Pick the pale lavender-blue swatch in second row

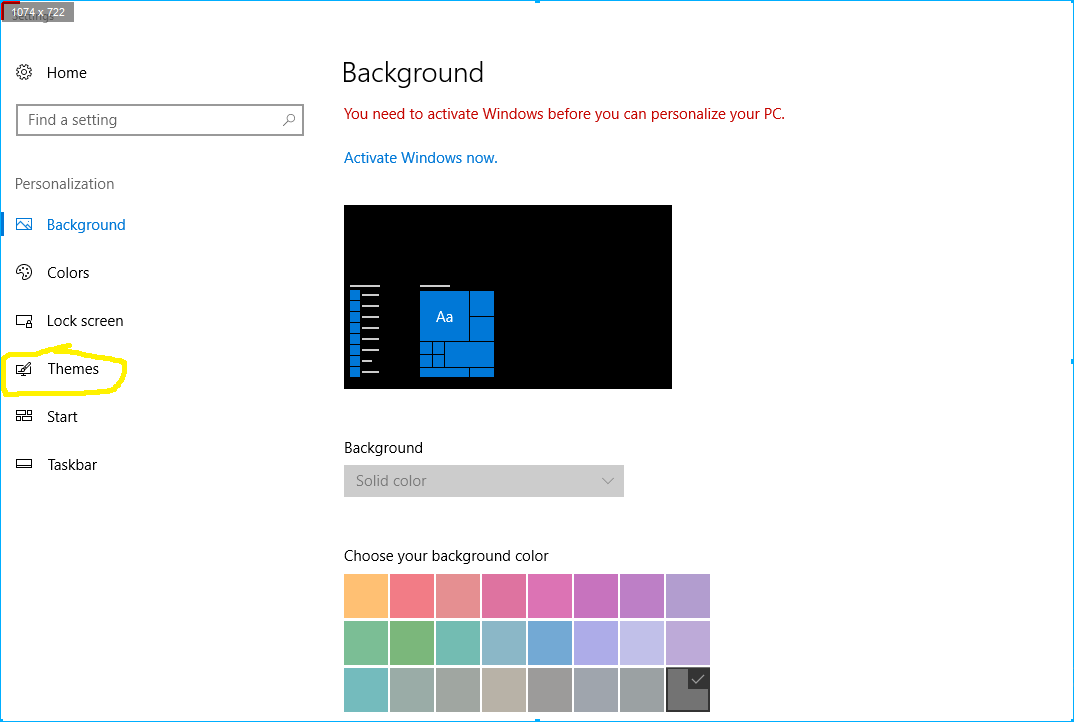point(642,643)
